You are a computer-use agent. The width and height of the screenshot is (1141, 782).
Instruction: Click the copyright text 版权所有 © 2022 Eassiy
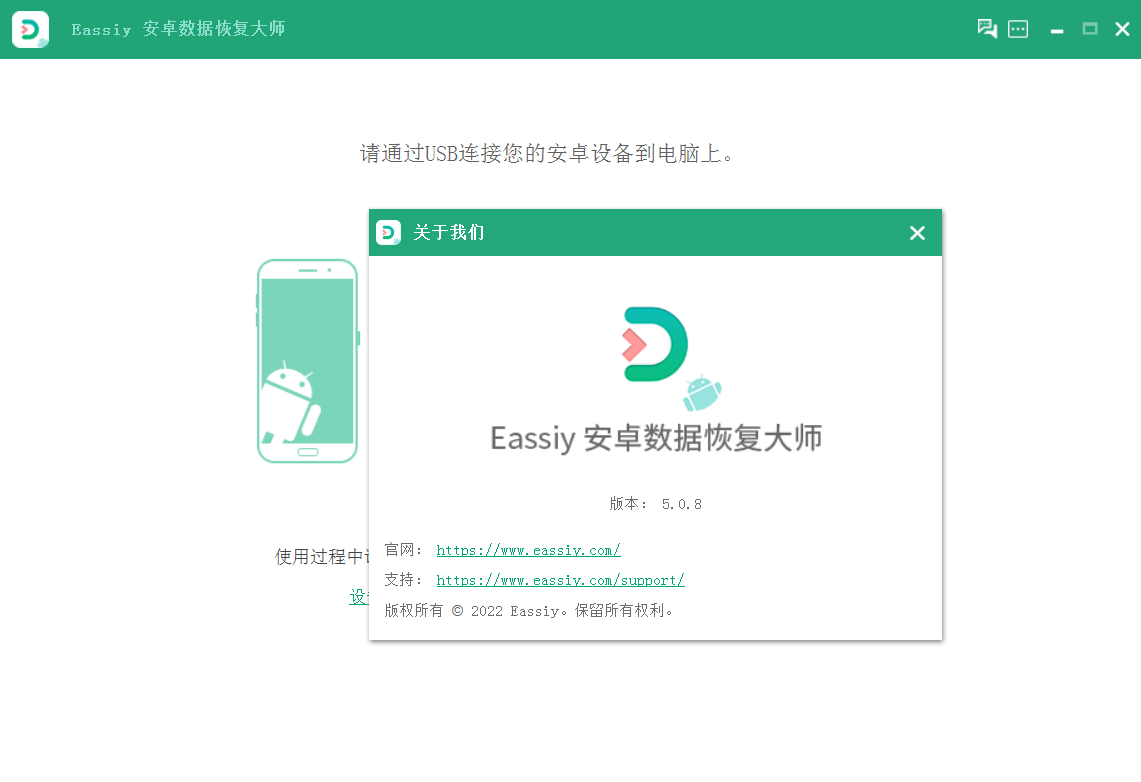528,611
